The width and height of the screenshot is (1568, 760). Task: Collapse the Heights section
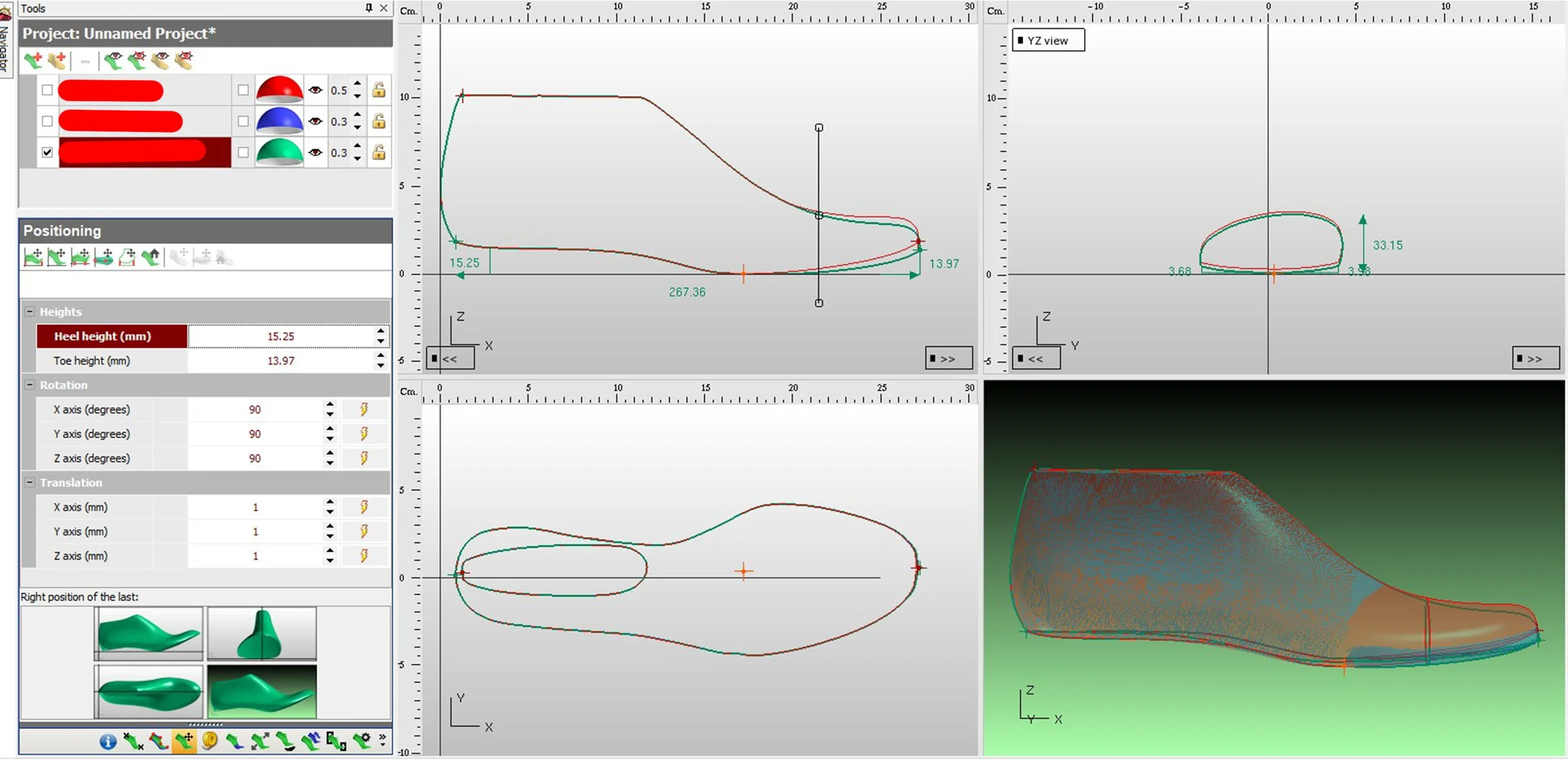(x=29, y=312)
